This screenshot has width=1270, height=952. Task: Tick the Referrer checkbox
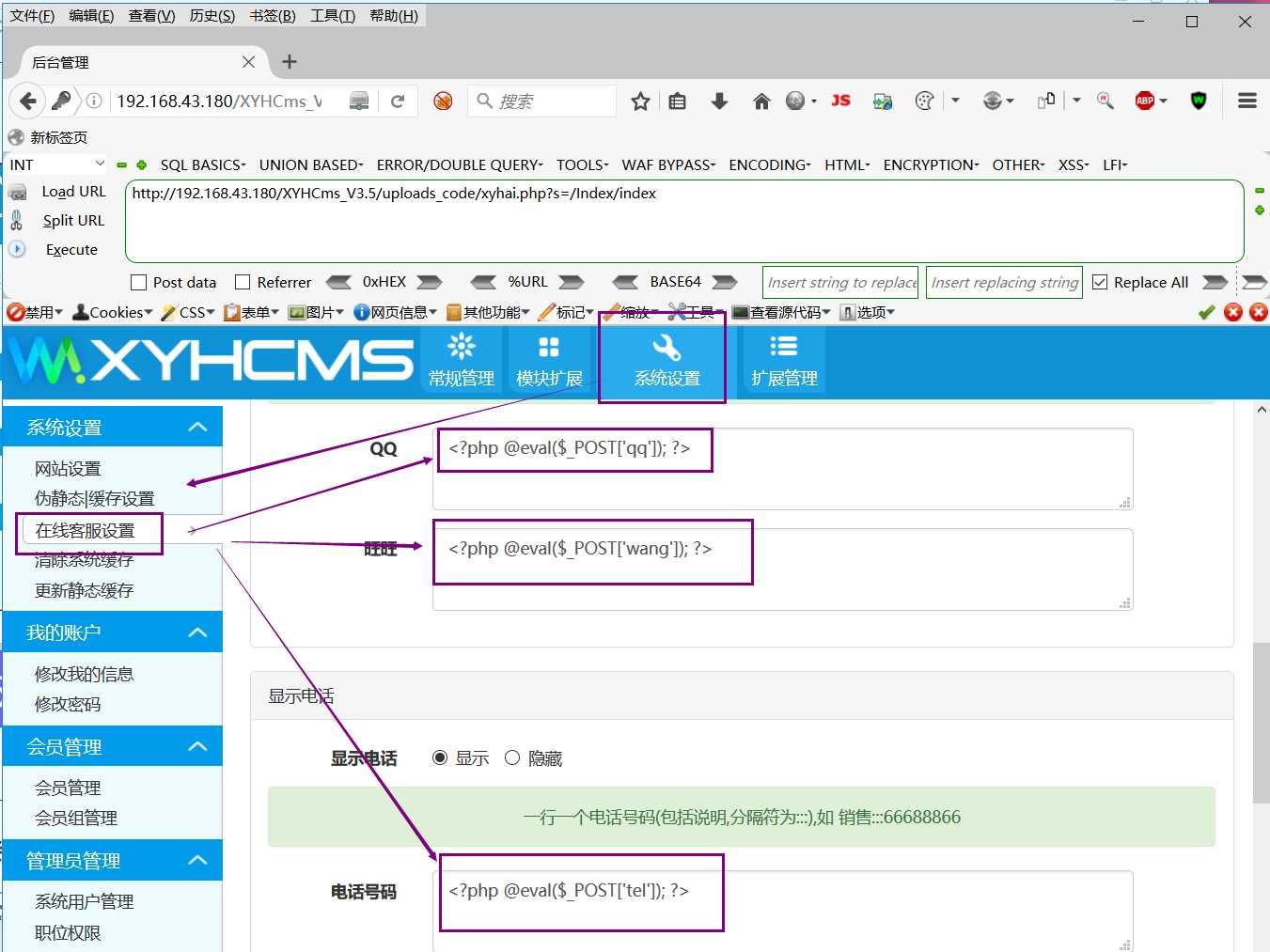243,282
